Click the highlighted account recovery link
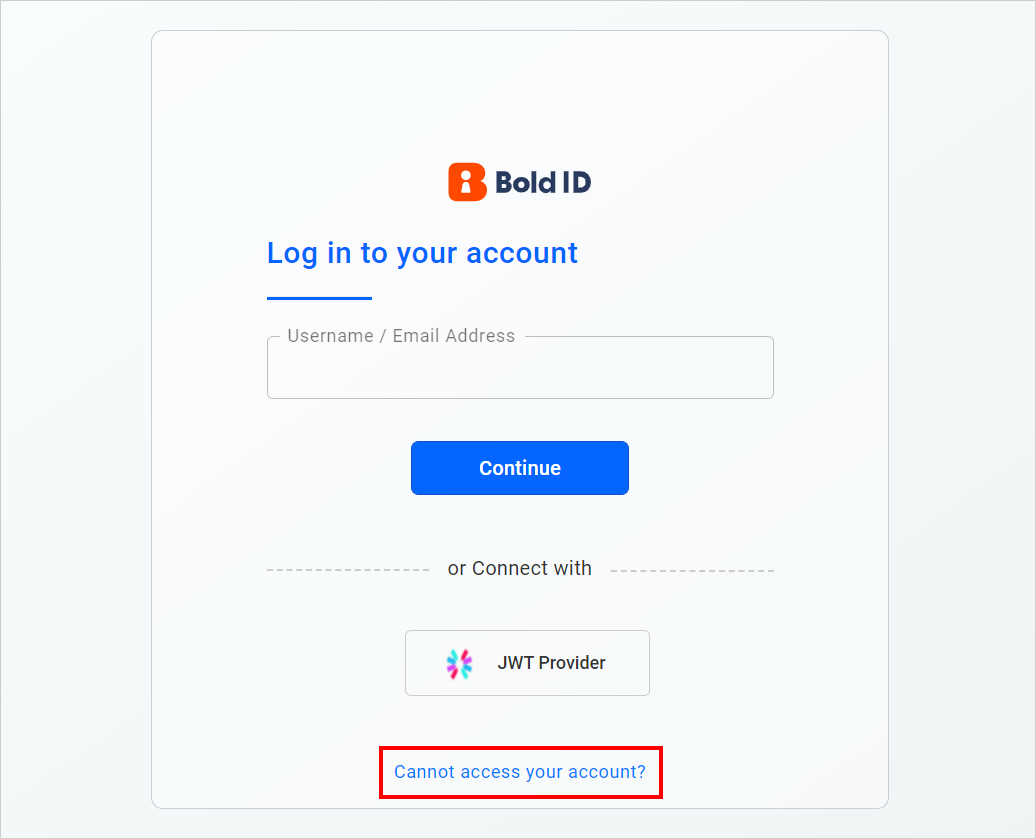This screenshot has width=1036, height=839. [x=519, y=771]
